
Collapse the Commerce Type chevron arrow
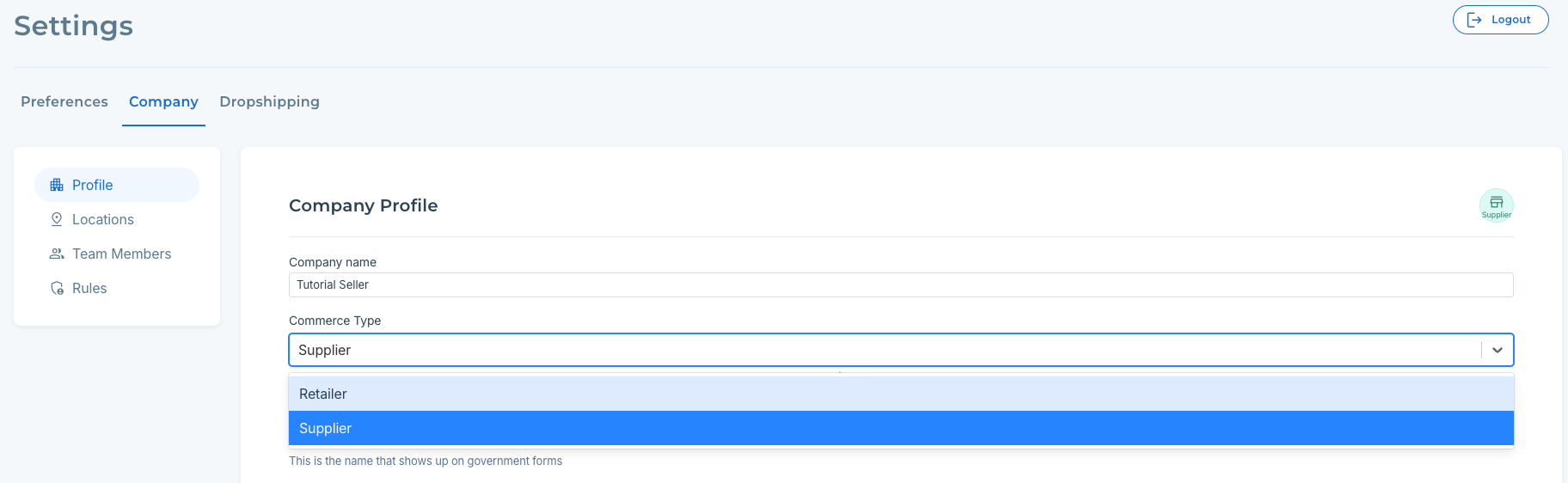tap(1498, 350)
